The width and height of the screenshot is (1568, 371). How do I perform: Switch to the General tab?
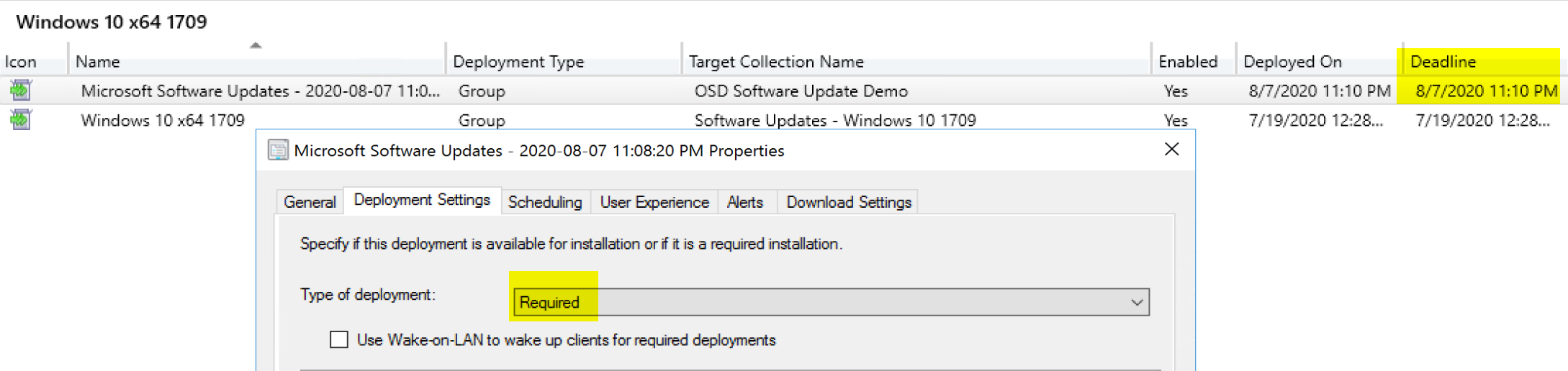310,202
